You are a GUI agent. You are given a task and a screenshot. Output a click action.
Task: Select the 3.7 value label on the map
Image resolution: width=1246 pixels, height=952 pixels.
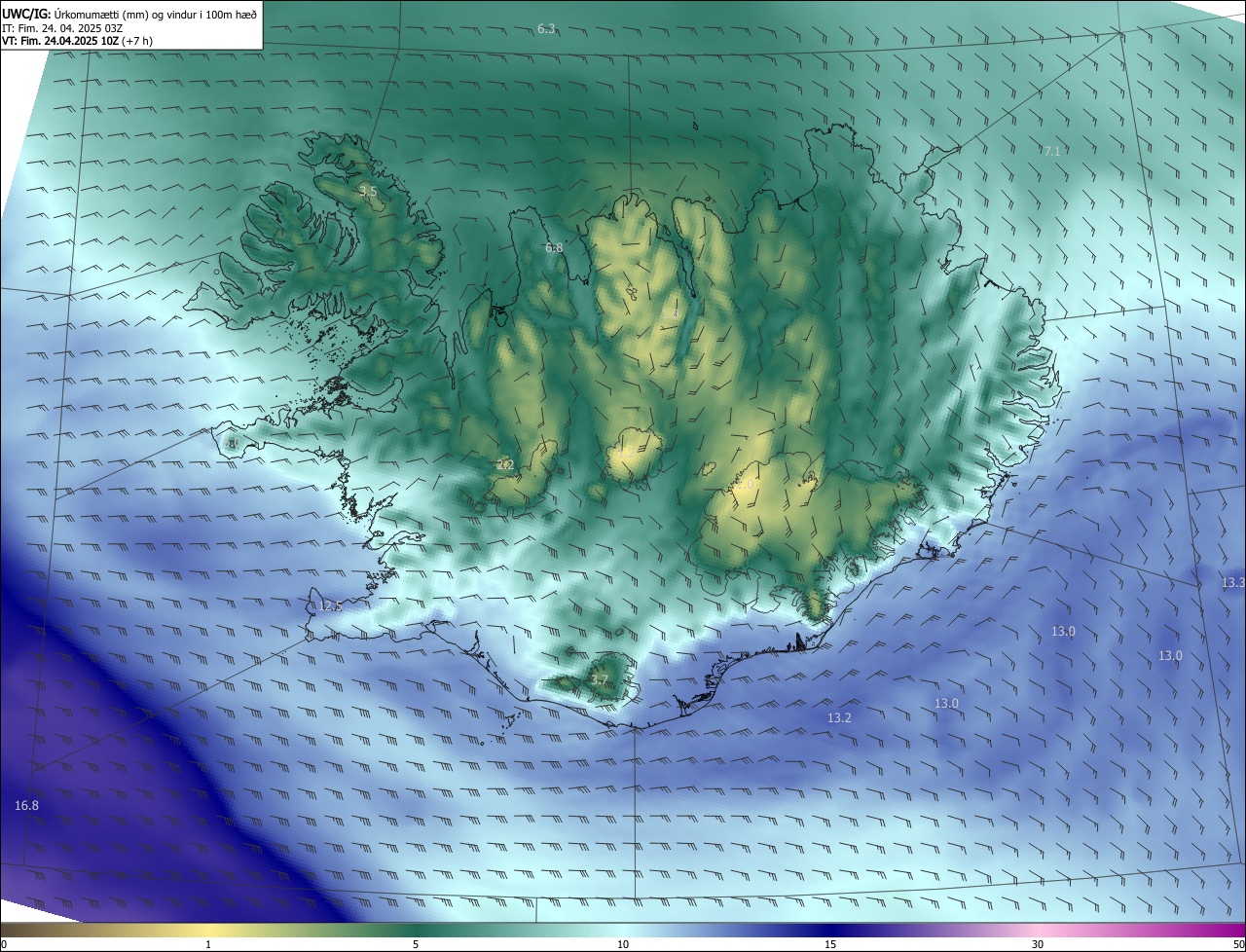599,680
